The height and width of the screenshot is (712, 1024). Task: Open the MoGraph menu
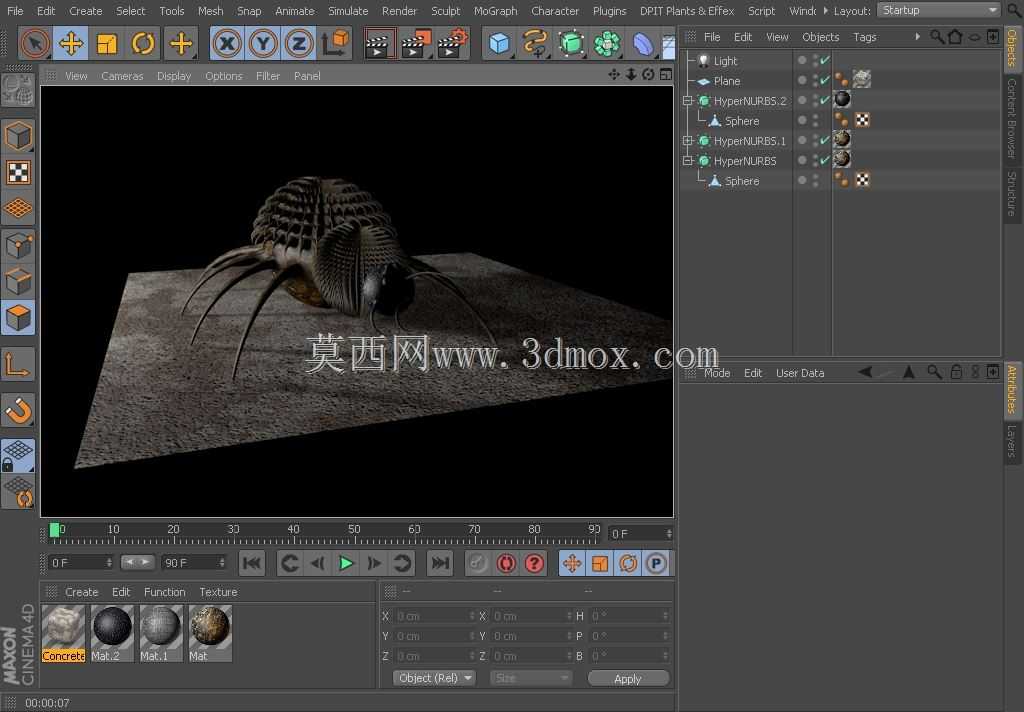[x=495, y=11]
